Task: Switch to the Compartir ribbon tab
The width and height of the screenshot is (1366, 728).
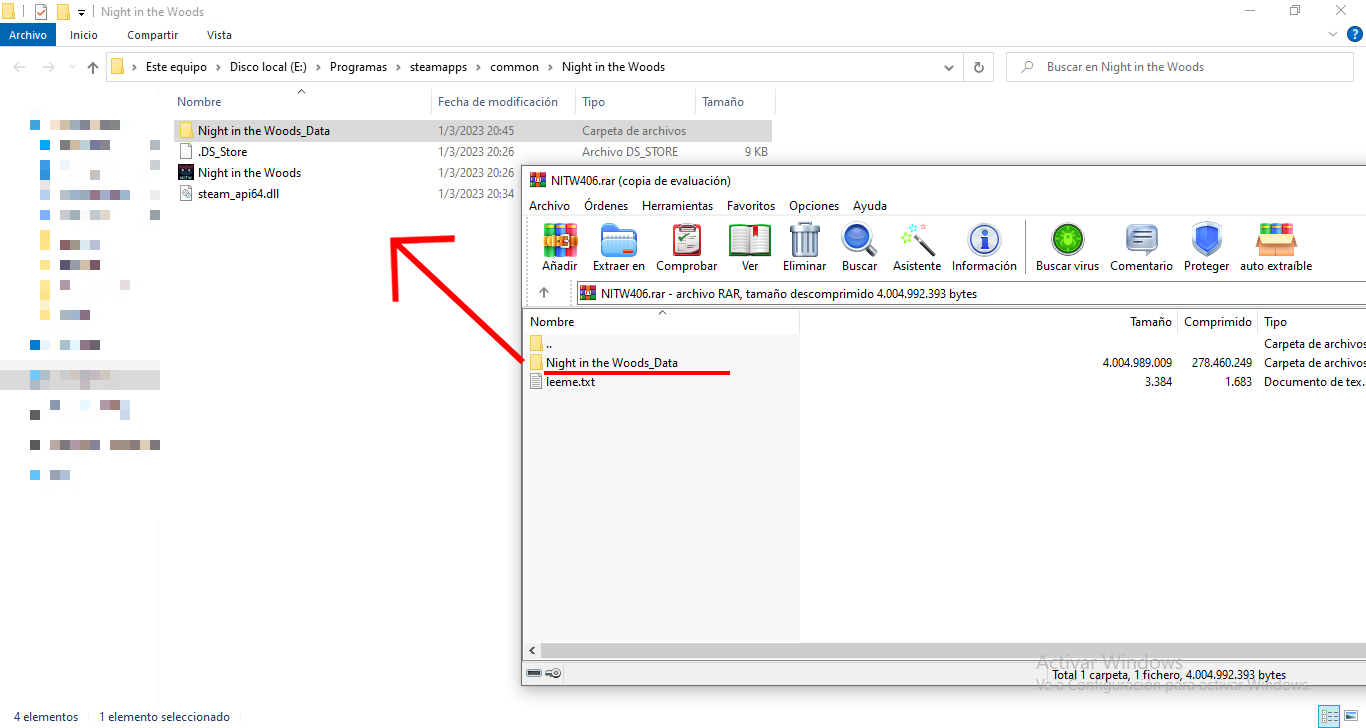Action: point(152,35)
